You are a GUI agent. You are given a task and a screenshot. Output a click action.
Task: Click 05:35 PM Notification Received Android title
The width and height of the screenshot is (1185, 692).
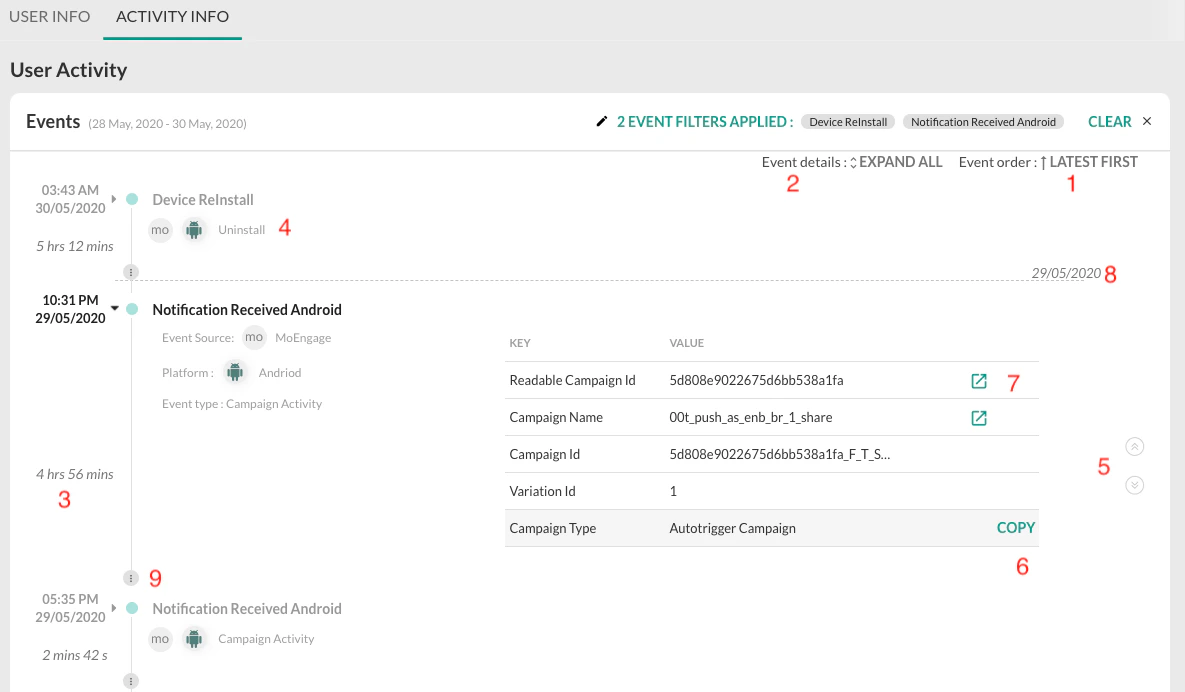(247, 609)
